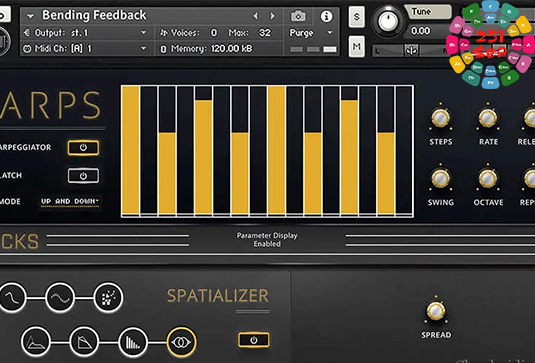Select the Spatializer overlapping circles icon
535x363 pixels.
[x=182, y=342]
